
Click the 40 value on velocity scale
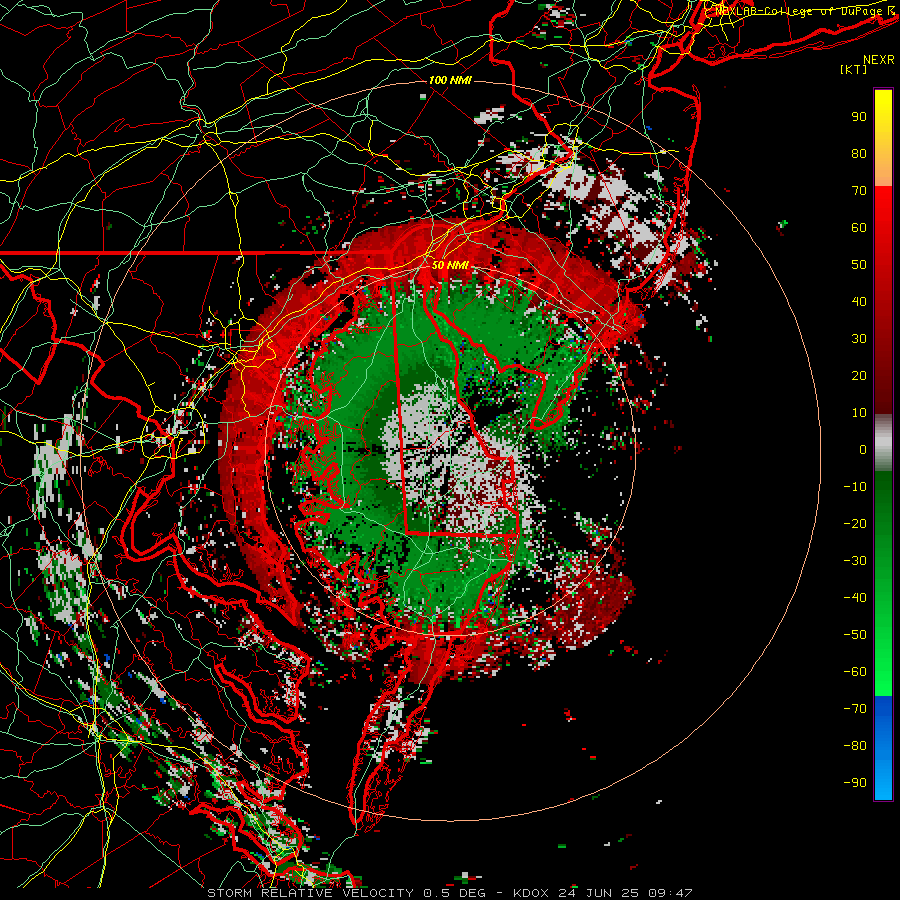[859, 301]
